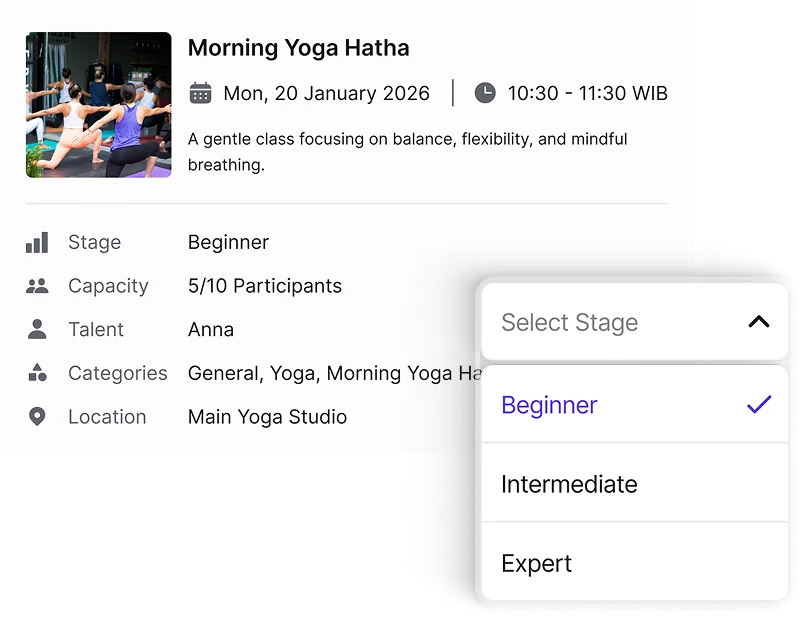
Task: Click the Location pin icon
Action: pos(37,417)
